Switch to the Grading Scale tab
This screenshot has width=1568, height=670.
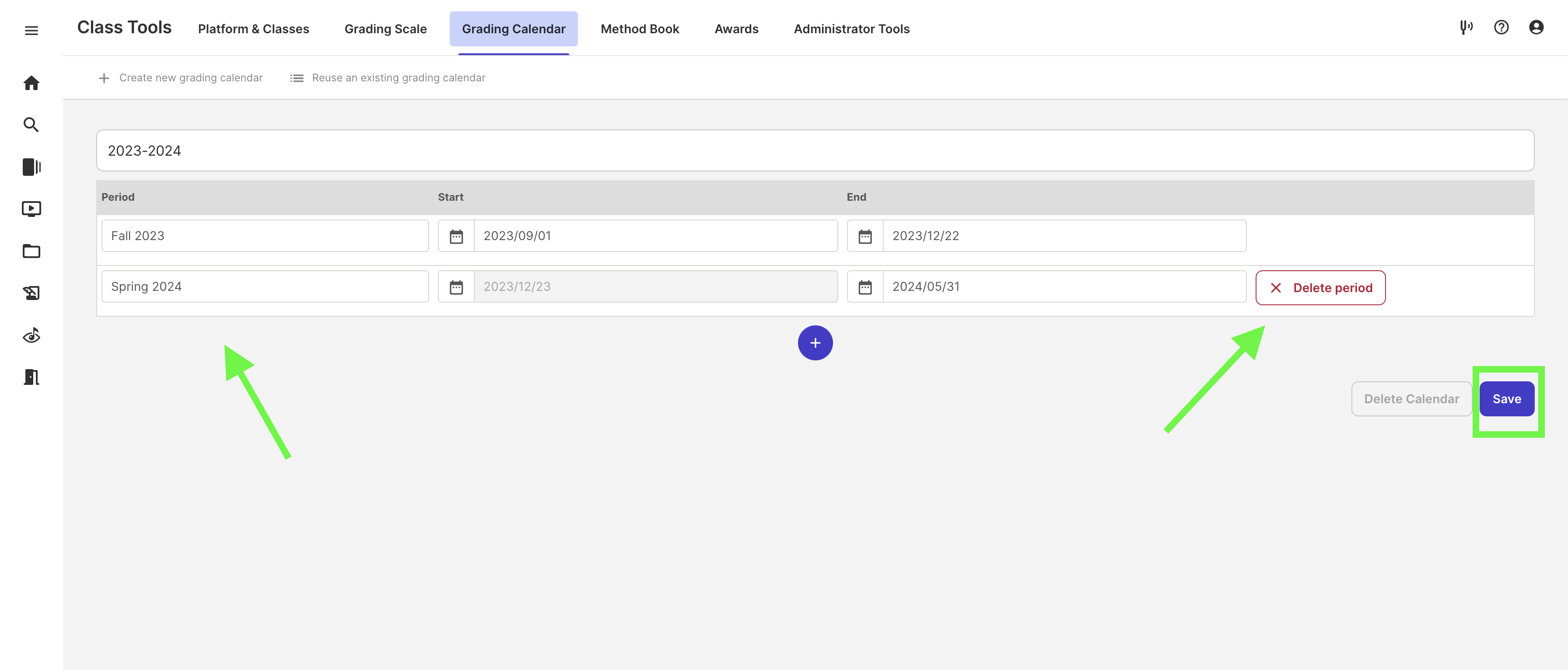click(385, 29)
